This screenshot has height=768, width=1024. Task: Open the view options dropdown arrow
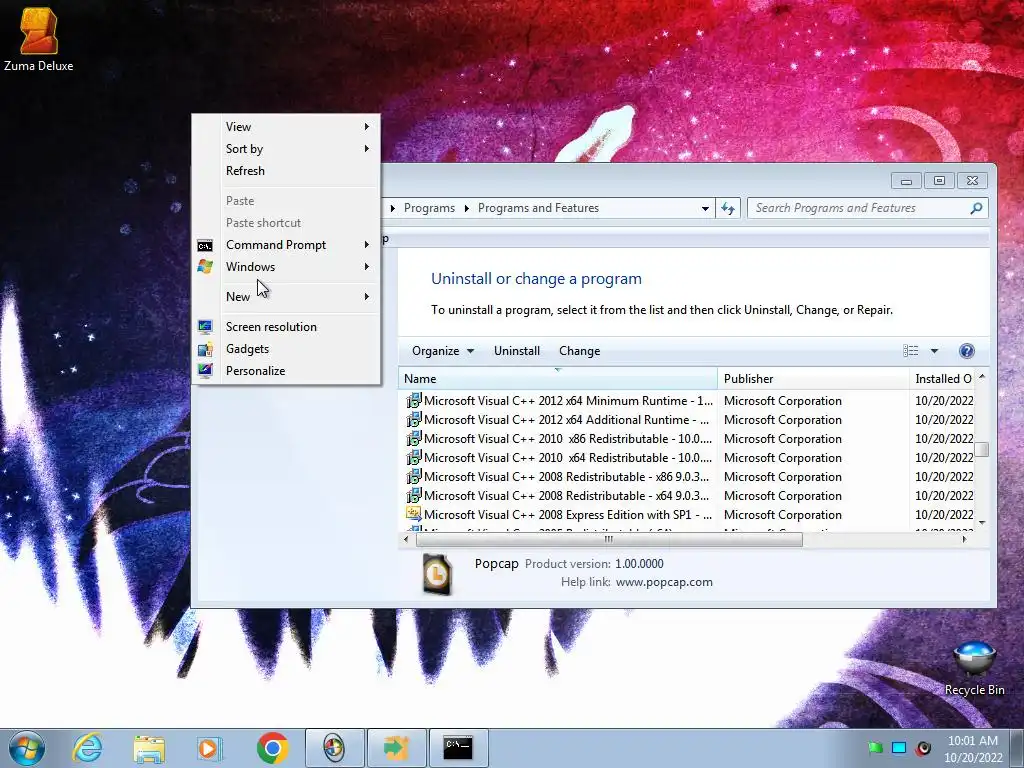click(x=935, y=351)
